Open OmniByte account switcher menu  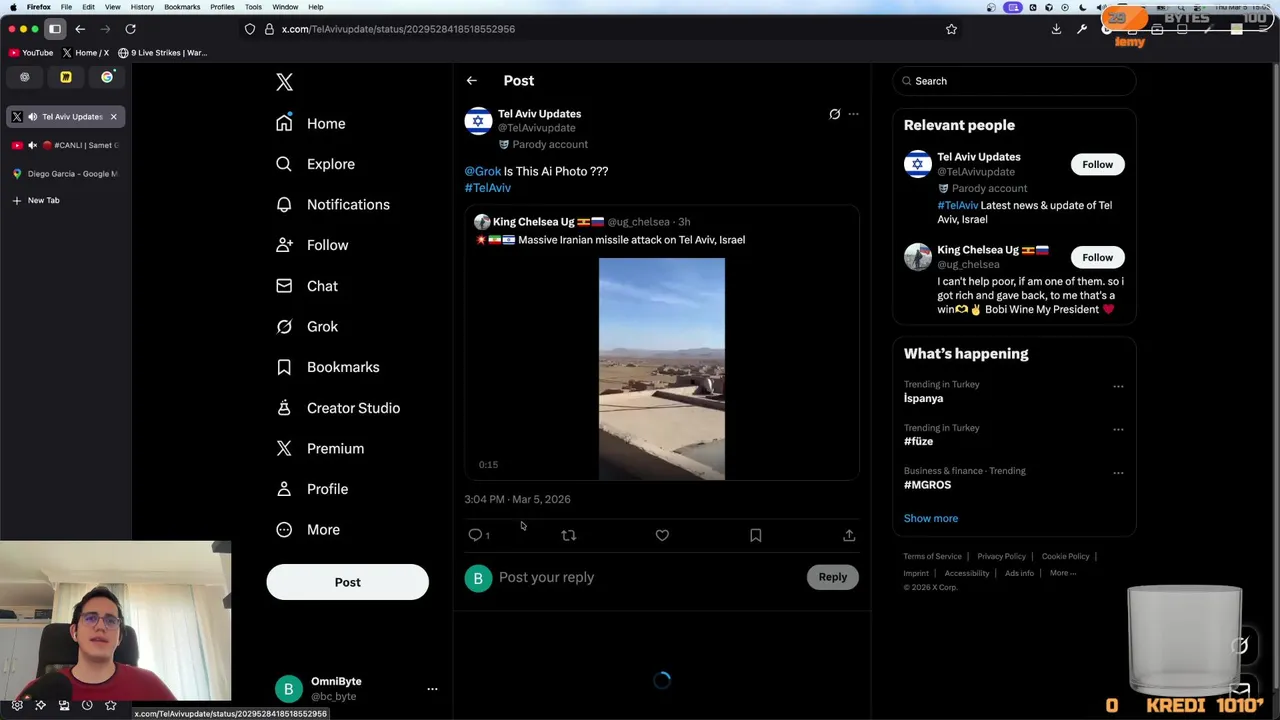(x=358, y=688)
